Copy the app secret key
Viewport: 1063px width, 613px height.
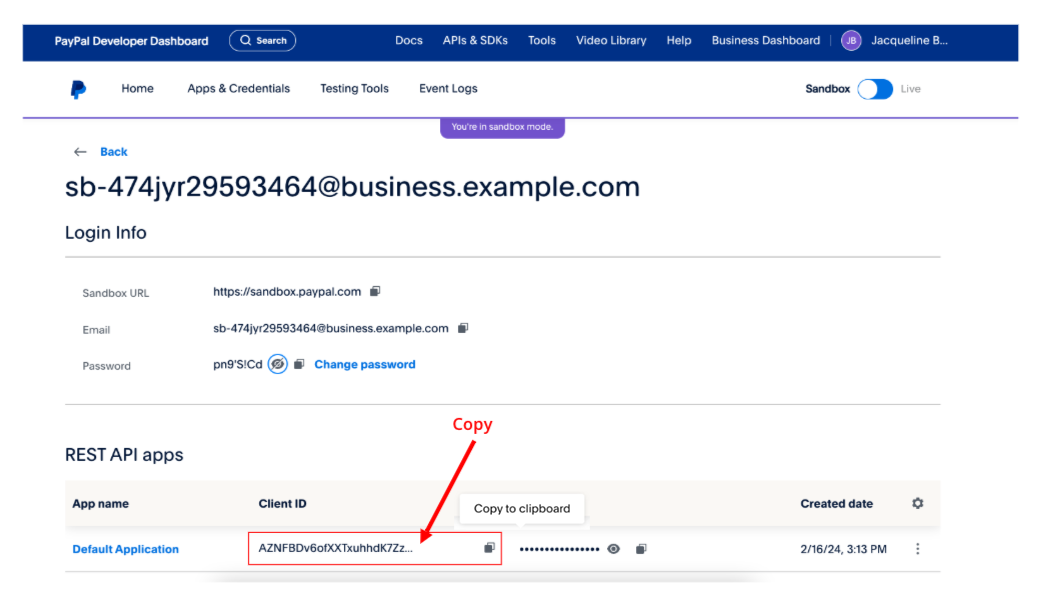tap(641, 549)
